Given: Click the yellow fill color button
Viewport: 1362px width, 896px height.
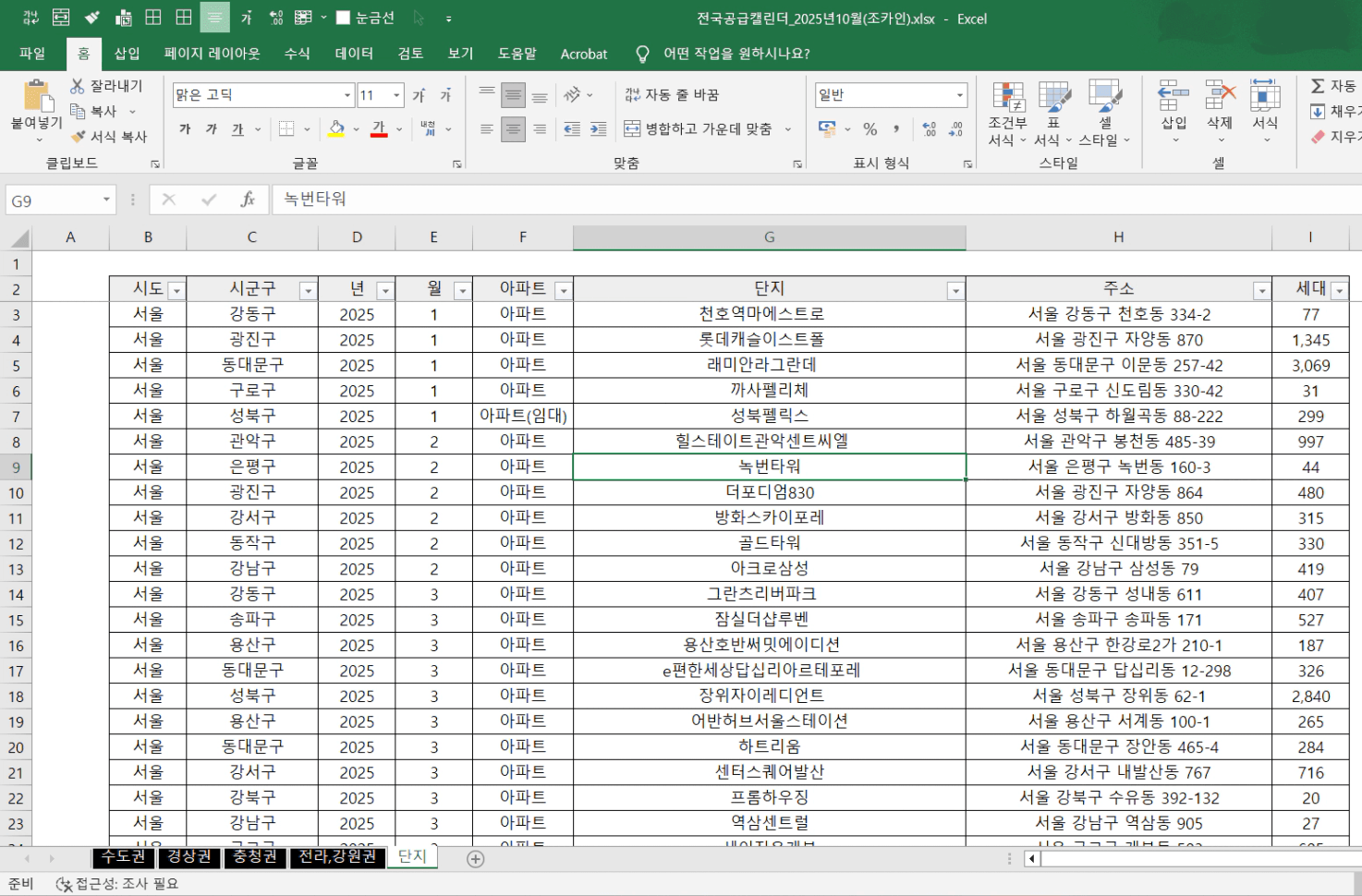Looking at the screenshot, I should tap(336, 129).
